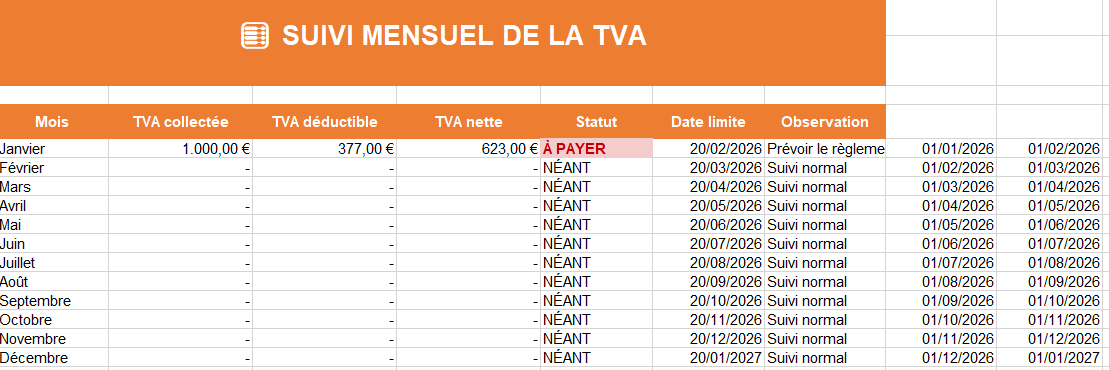This screenshot has height=370, width=1109.
Task: Click the 1.000,00 € collected VAT cell
Action: click(180, 149)
